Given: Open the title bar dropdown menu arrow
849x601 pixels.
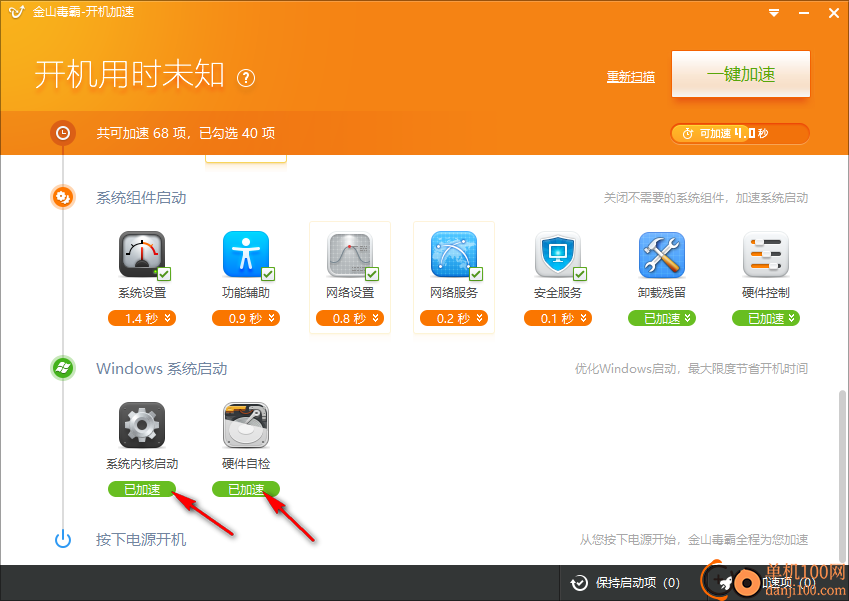Looking at the screenshot, I should 774,13.
